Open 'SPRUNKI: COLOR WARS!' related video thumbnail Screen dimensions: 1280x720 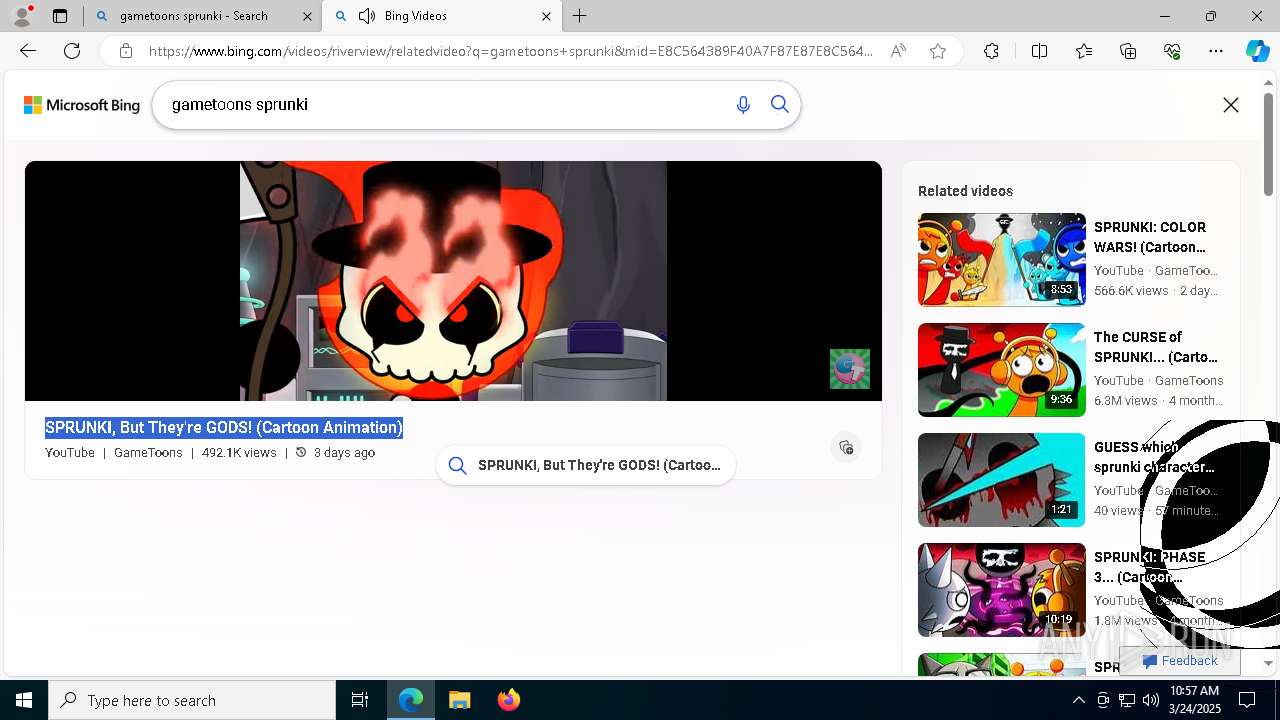coord(1002,260)
